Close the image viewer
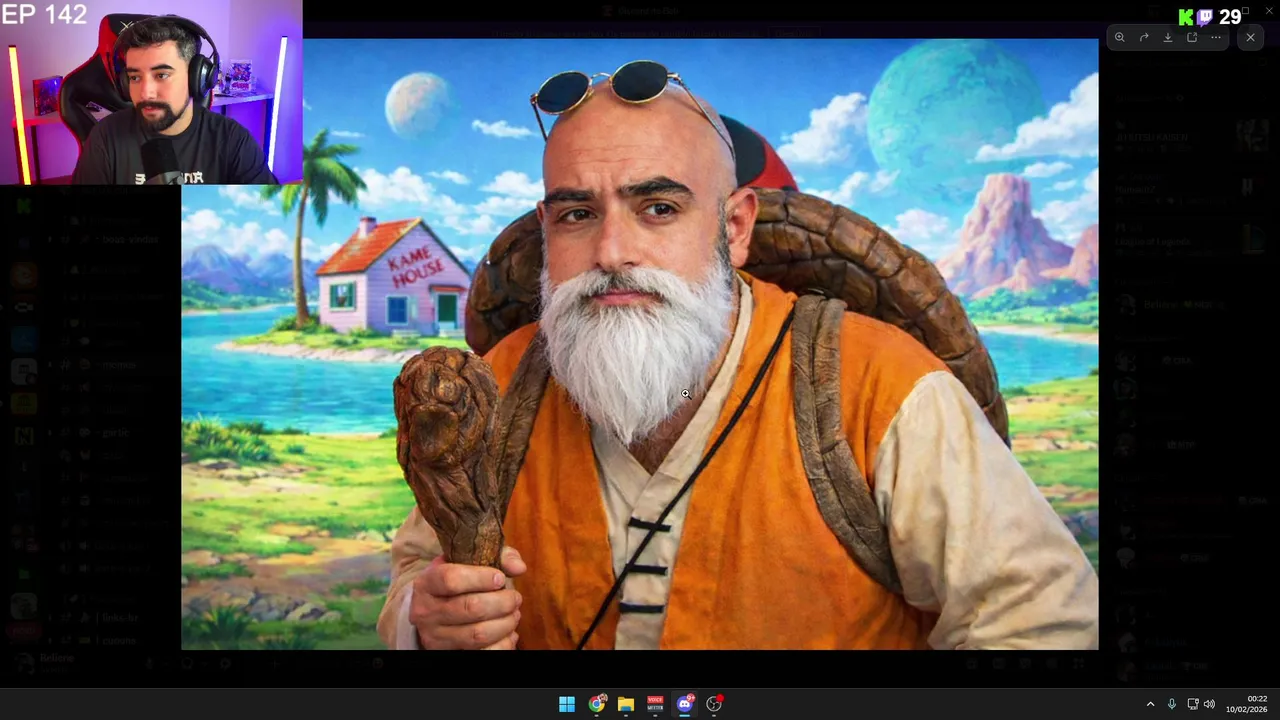1280x720 pixels. click(1250, 37)
